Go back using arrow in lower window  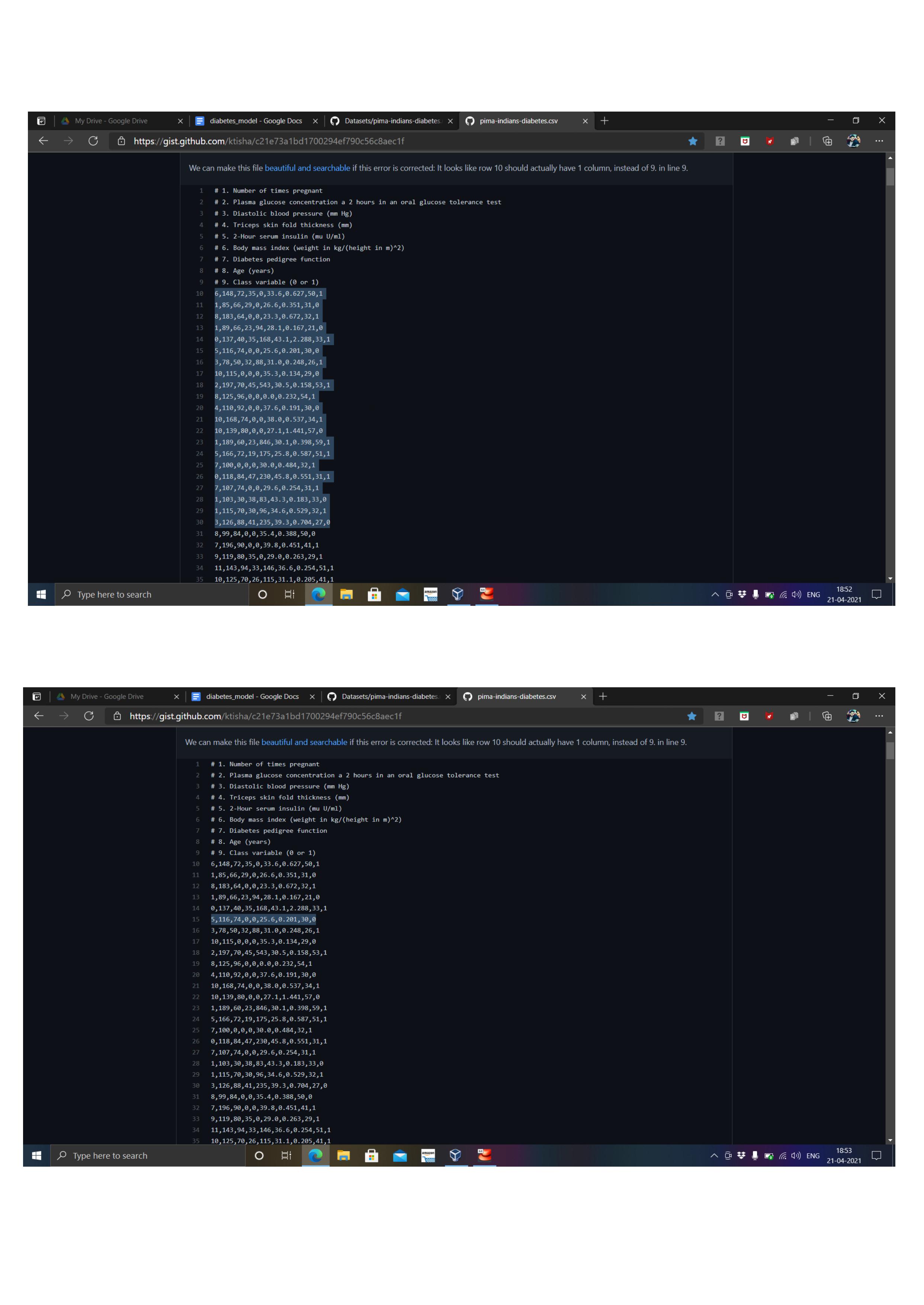click(x=39, y=716)
